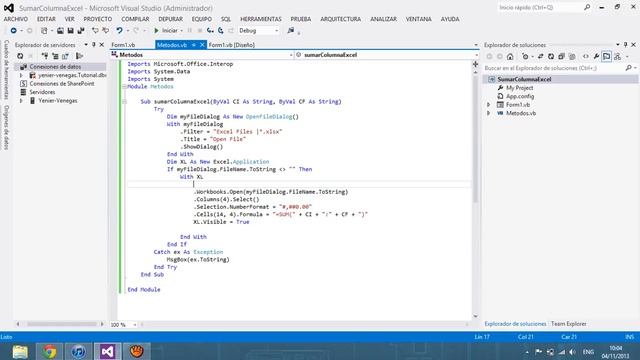Screen dimensions: 640x360
Task: Collapse the Sub sumarColumnaExcel outline region
Action: [124, 102]
